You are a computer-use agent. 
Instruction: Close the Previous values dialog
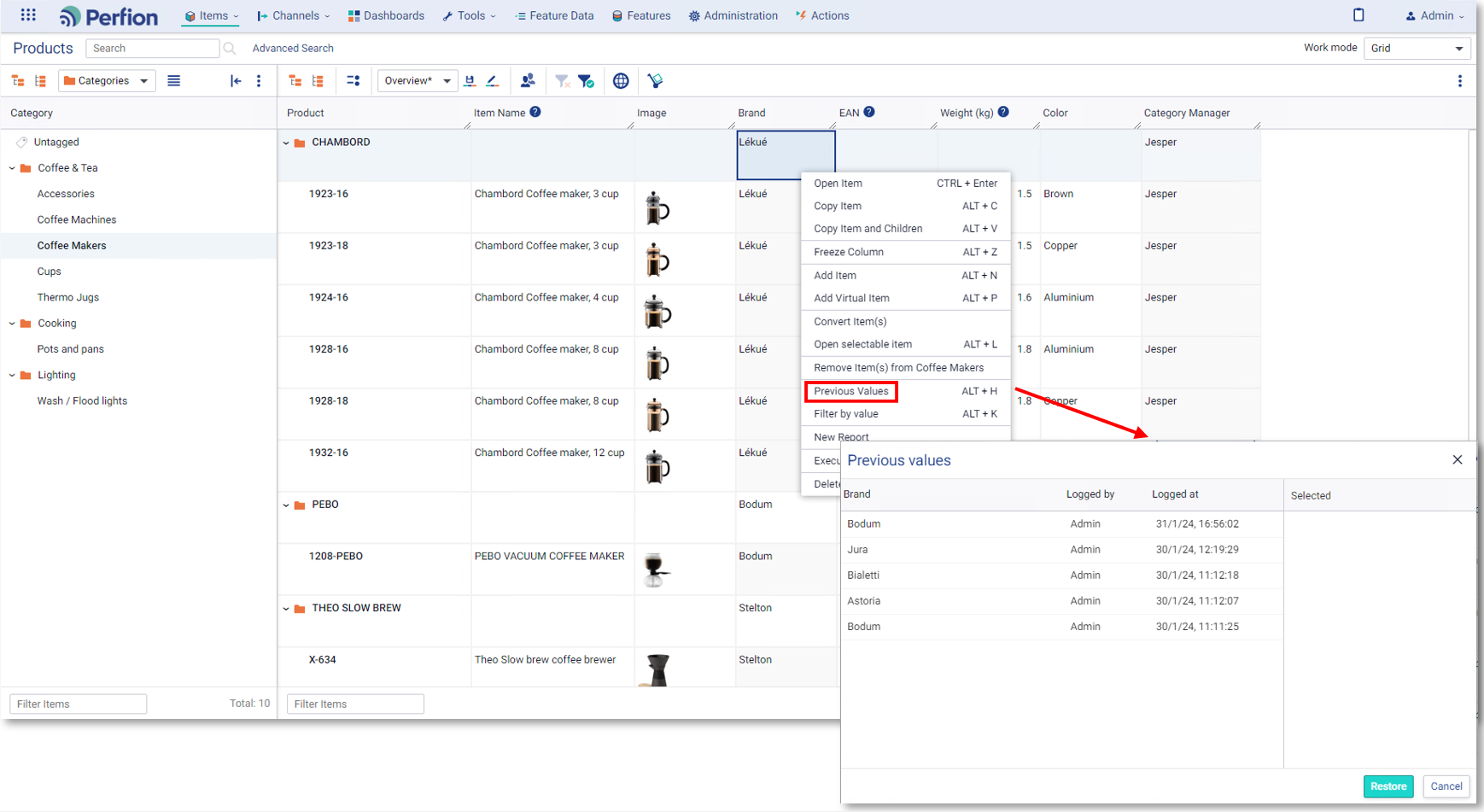click(x=1458, y=459)
